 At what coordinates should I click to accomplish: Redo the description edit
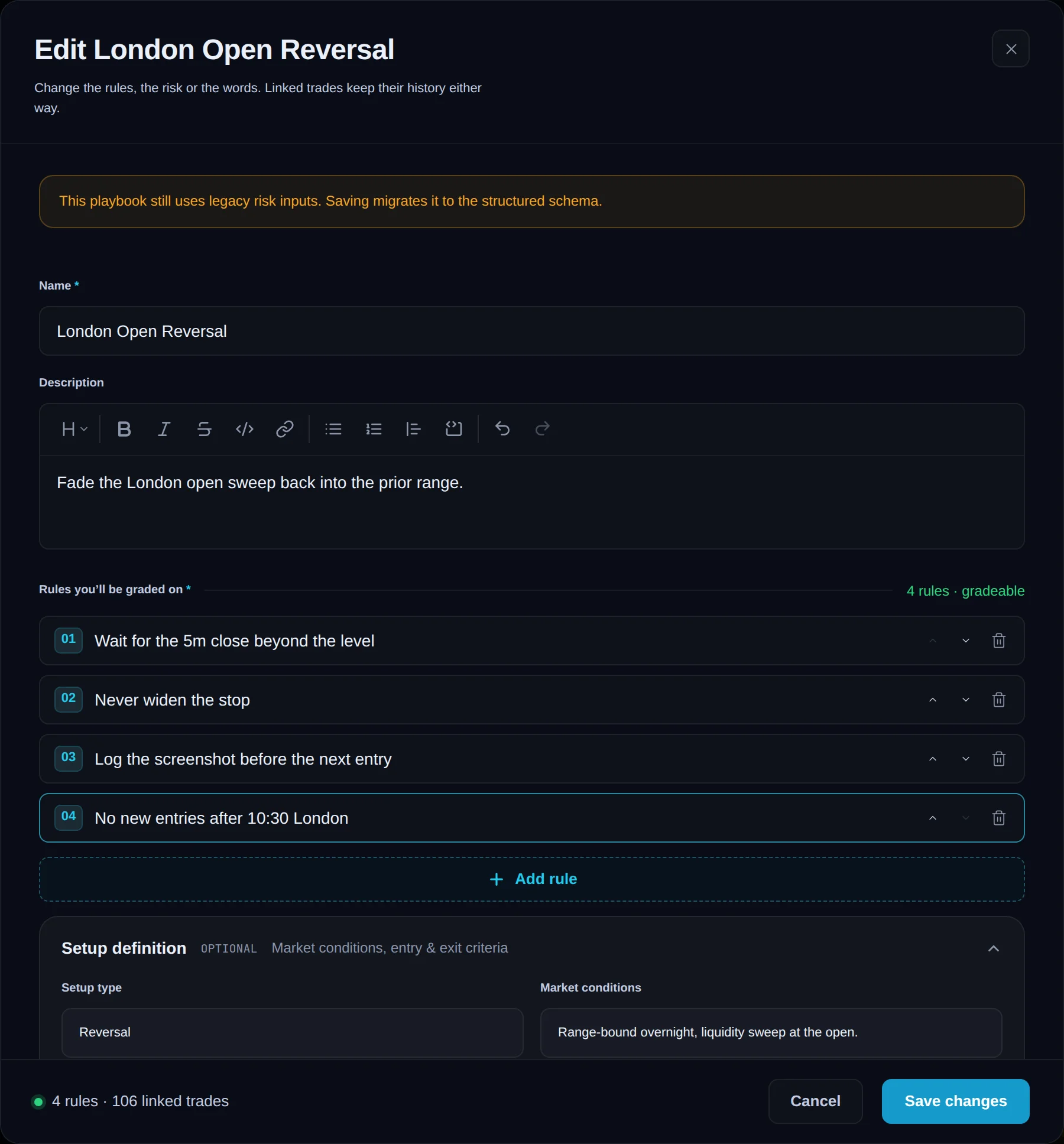coord(543,429)
